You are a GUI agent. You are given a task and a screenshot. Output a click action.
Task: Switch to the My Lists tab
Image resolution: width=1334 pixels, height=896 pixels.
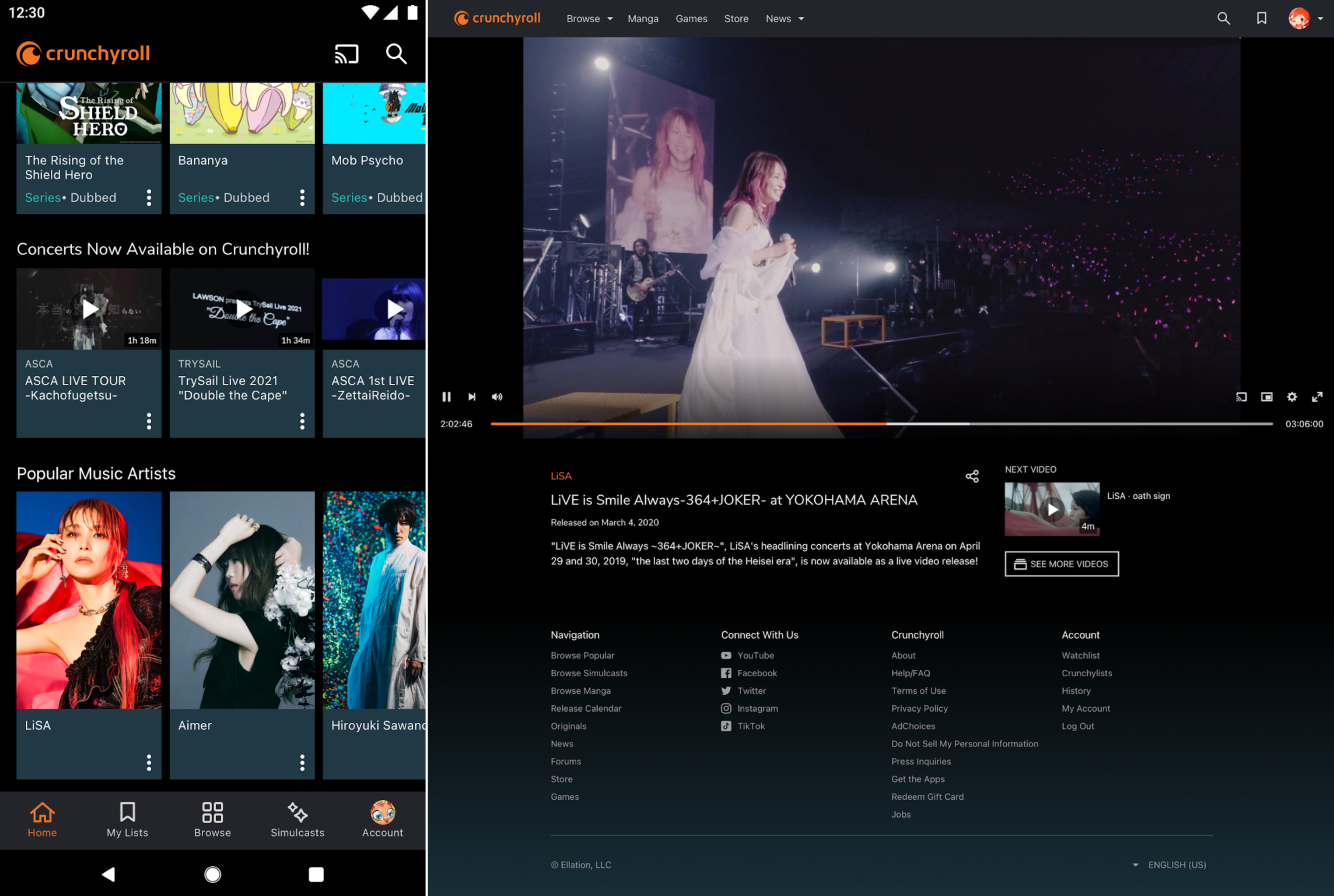pos(127,820)
